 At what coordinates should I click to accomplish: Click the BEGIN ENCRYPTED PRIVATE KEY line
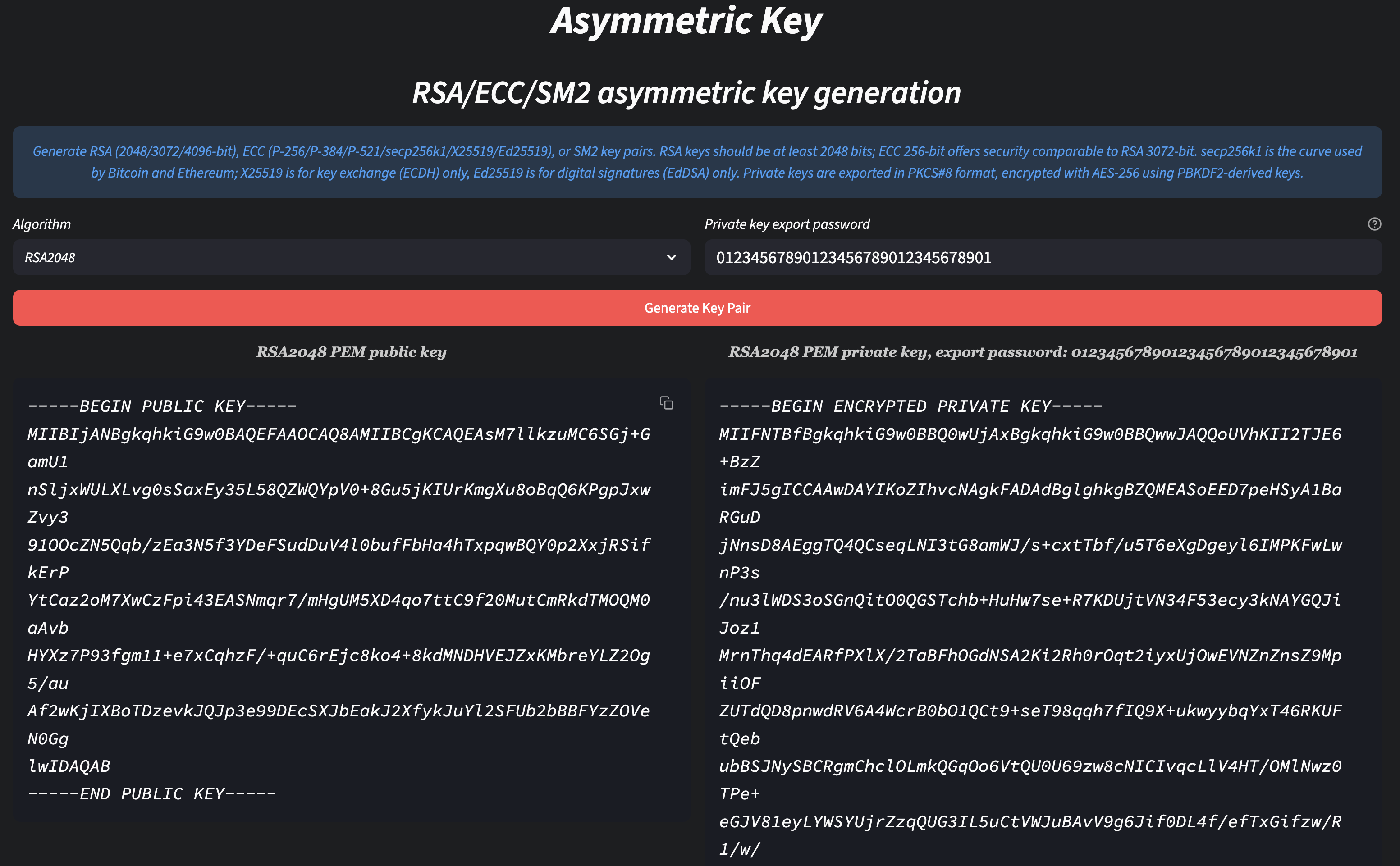coord(911,406)
